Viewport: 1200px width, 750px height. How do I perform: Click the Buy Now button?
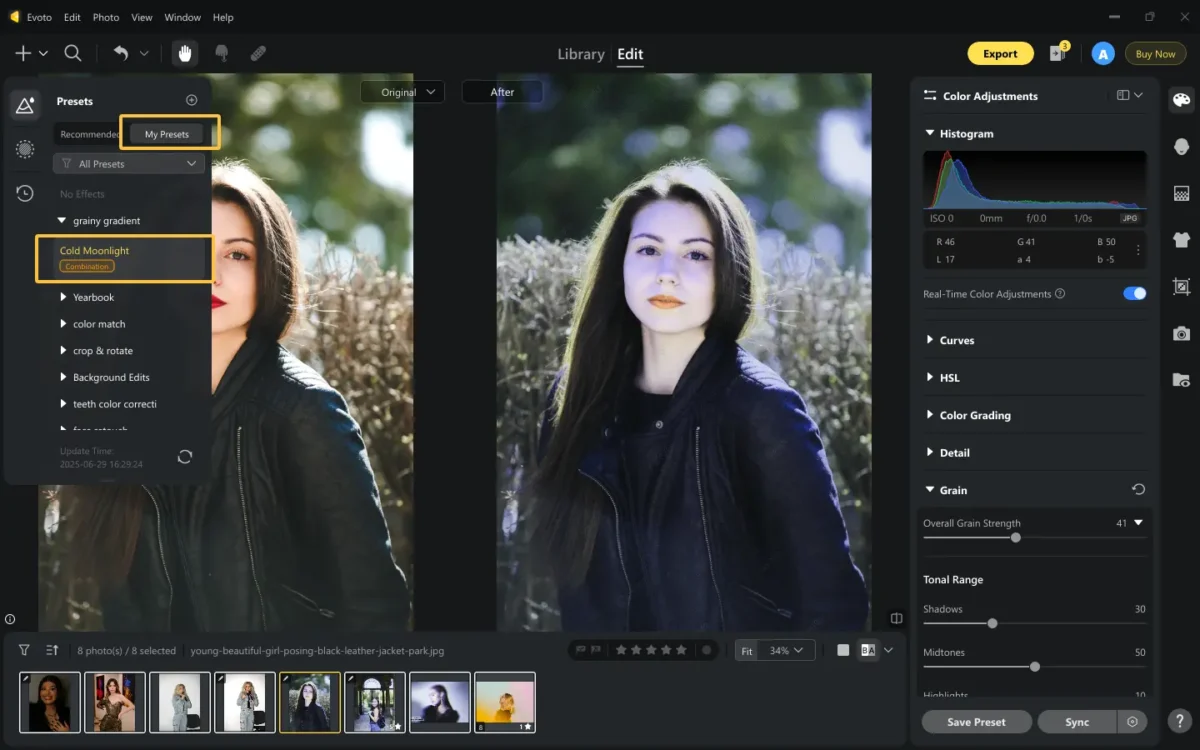[1156, 54]
